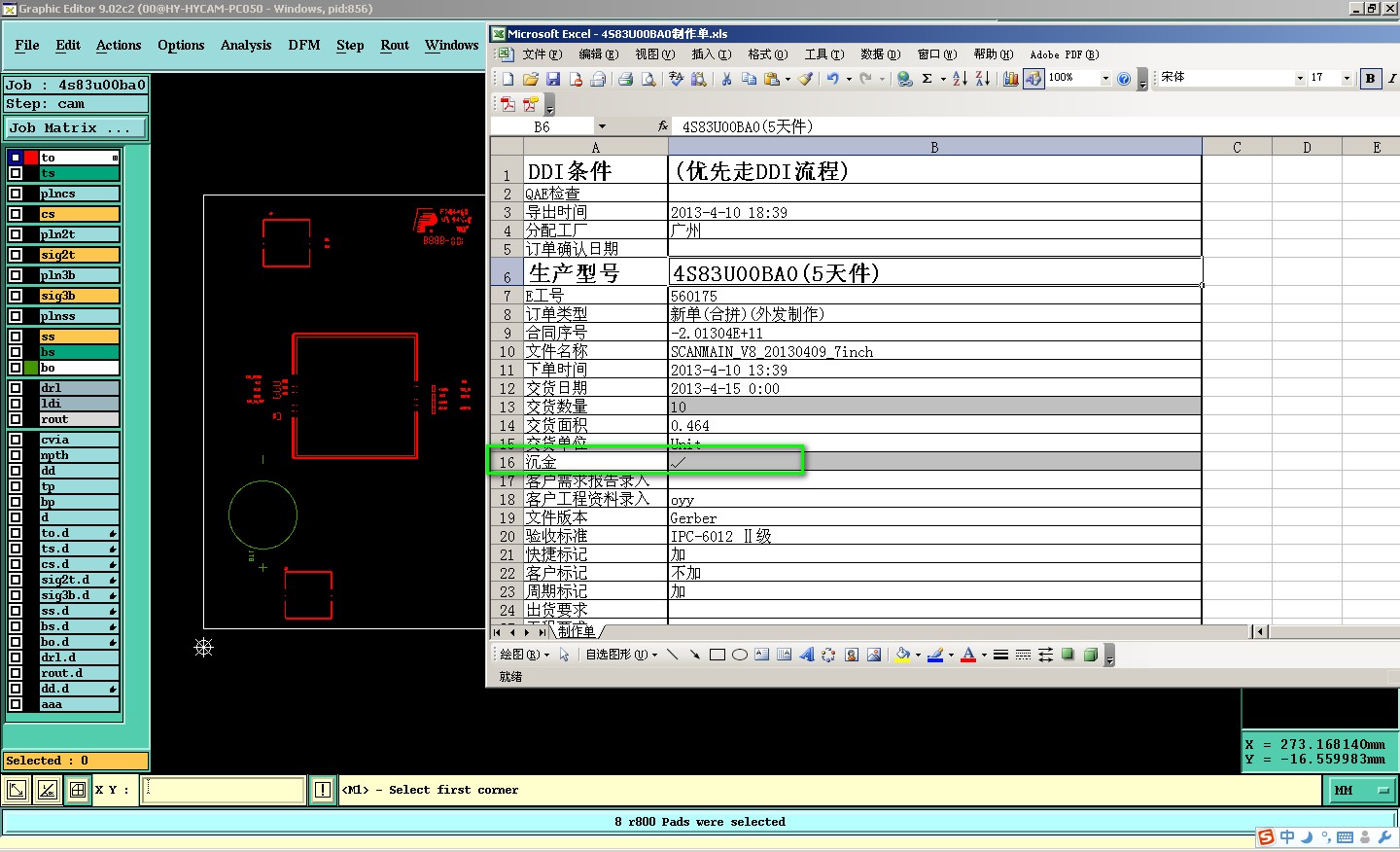Image resolution: width=1400 pixels, height=852 pixels.
Task: Click the Select Objects pointer icon
Action: tap(564, 655)
